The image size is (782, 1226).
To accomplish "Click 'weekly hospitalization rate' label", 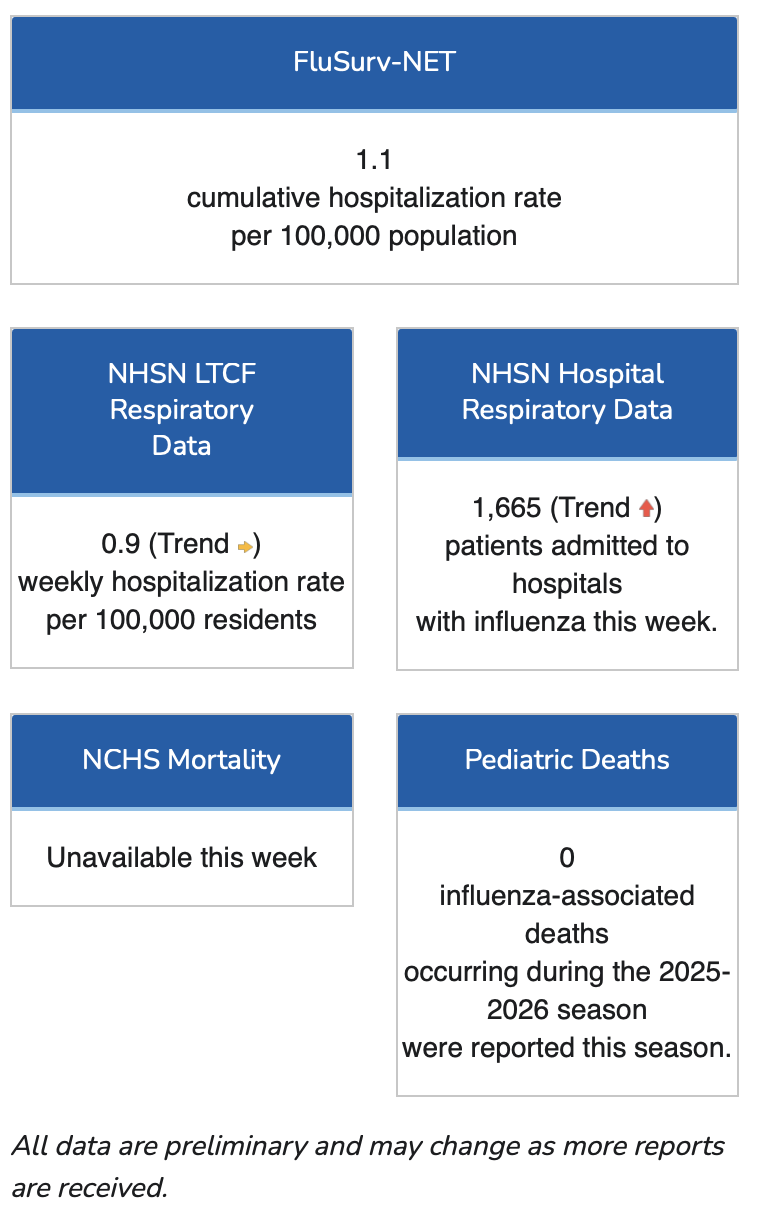I will 182,582.
